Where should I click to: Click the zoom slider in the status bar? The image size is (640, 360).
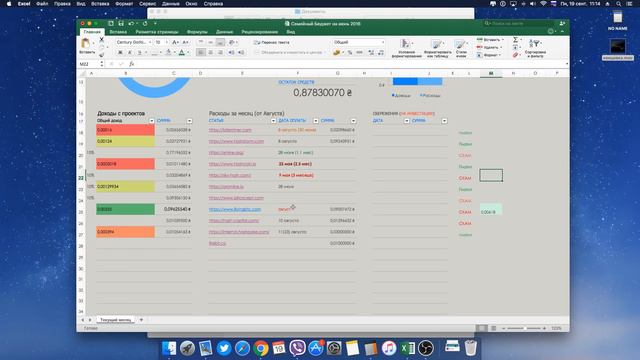[x=524, y=328]
